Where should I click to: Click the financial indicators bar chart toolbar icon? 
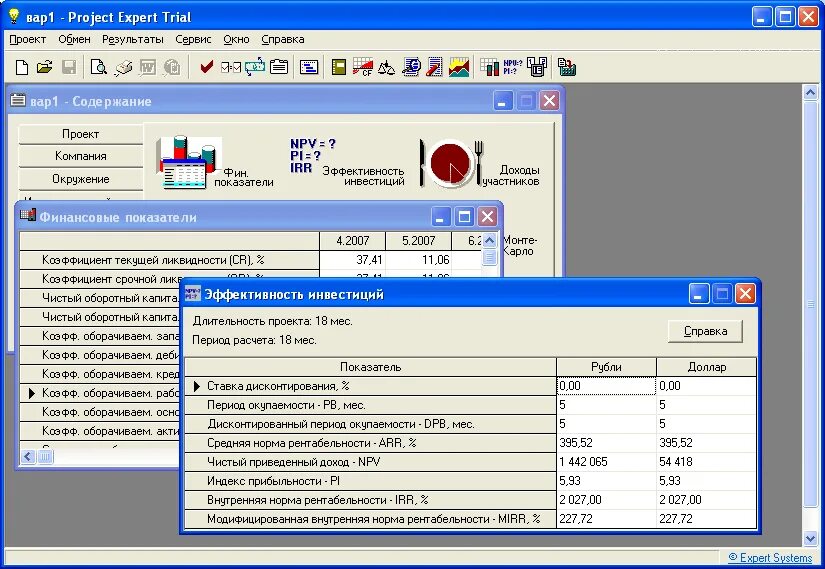pos(489,67)
